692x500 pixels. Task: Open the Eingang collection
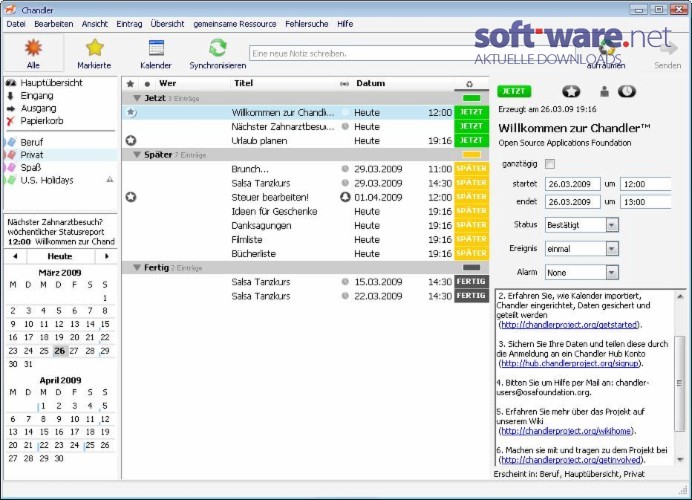click(x=37, y=95)
